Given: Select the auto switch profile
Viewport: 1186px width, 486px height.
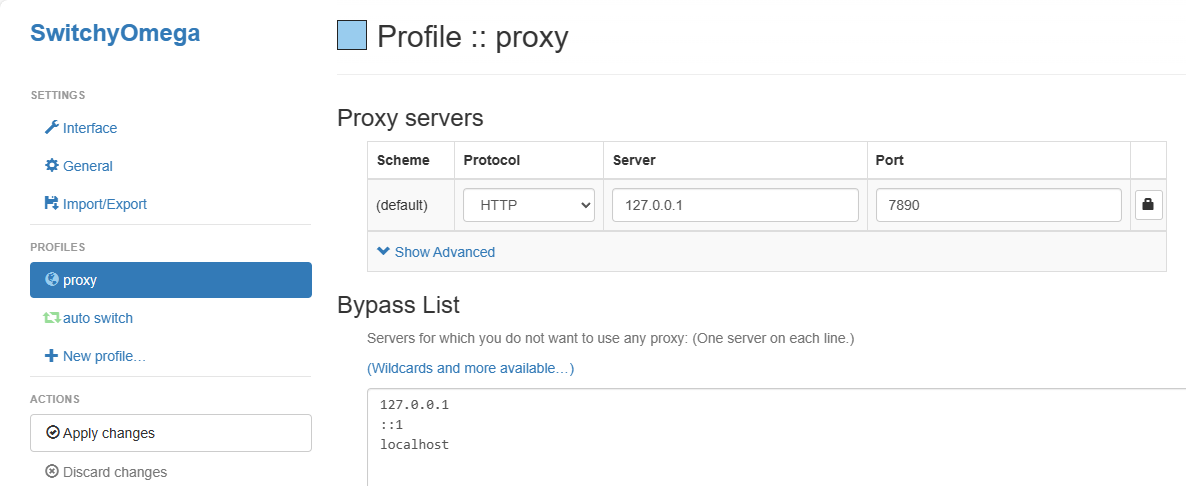Looking at the screenshot, I should pos(97,318).
